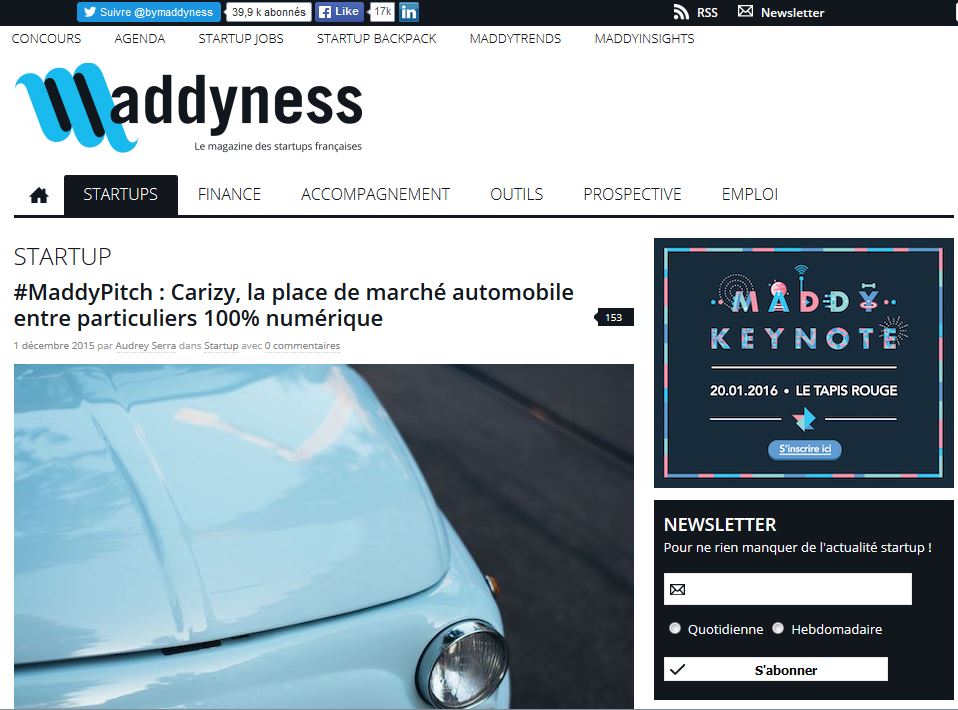Open the #MaddyPitch Carizy article title

click(293, 305)
